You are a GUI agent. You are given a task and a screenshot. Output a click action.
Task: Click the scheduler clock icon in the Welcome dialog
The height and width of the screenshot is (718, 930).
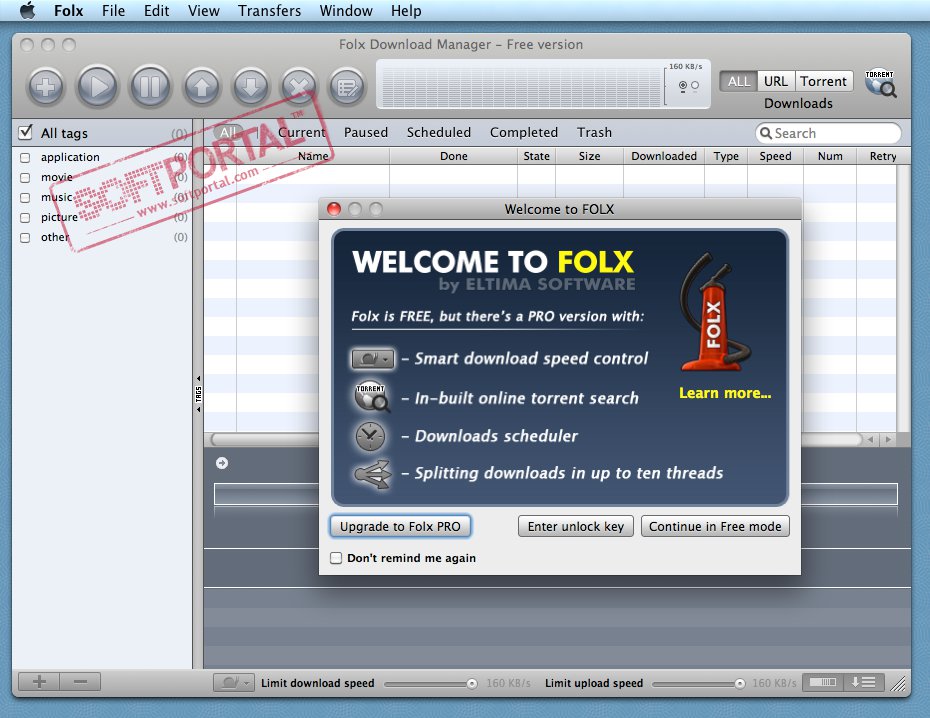[x=370, y=436]
